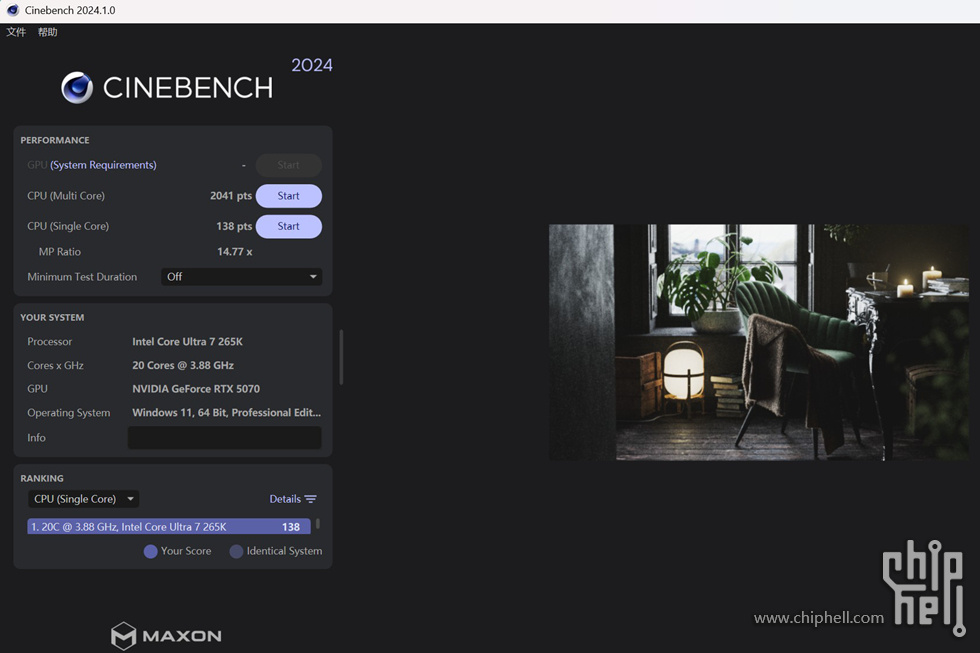Open the Minimum Test Duration dropdown
The width and height of the screenshot is (980, 653).
point(241,277)
